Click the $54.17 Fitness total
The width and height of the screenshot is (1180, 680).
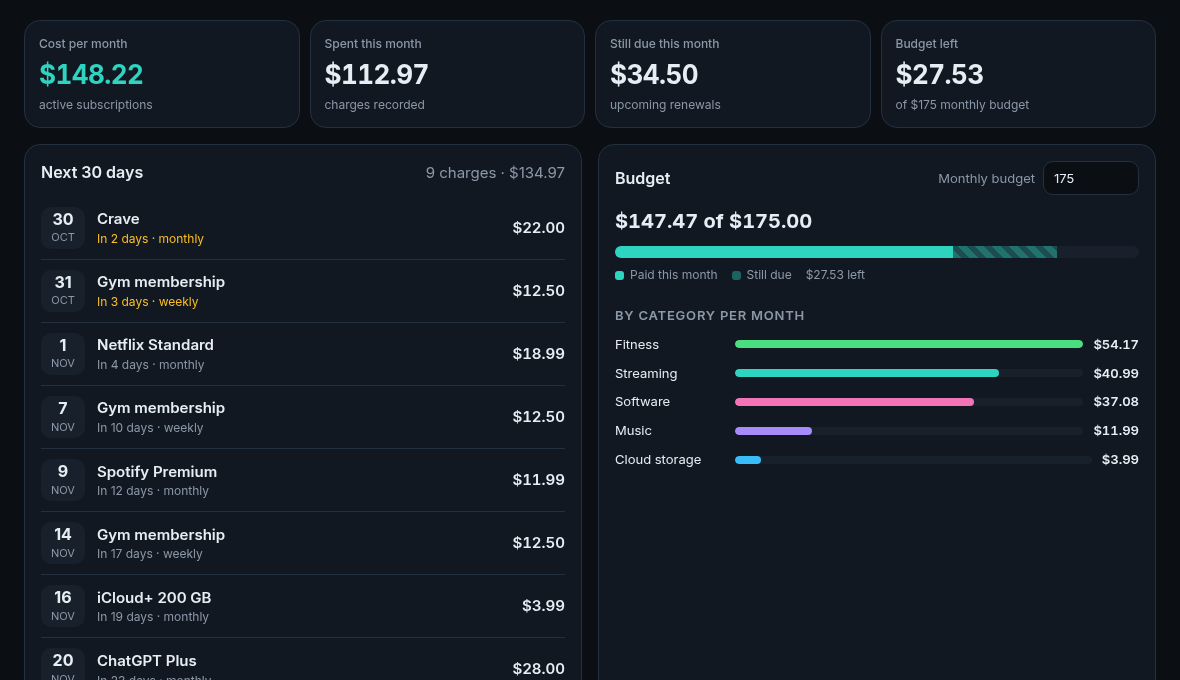pos(1115,345)
